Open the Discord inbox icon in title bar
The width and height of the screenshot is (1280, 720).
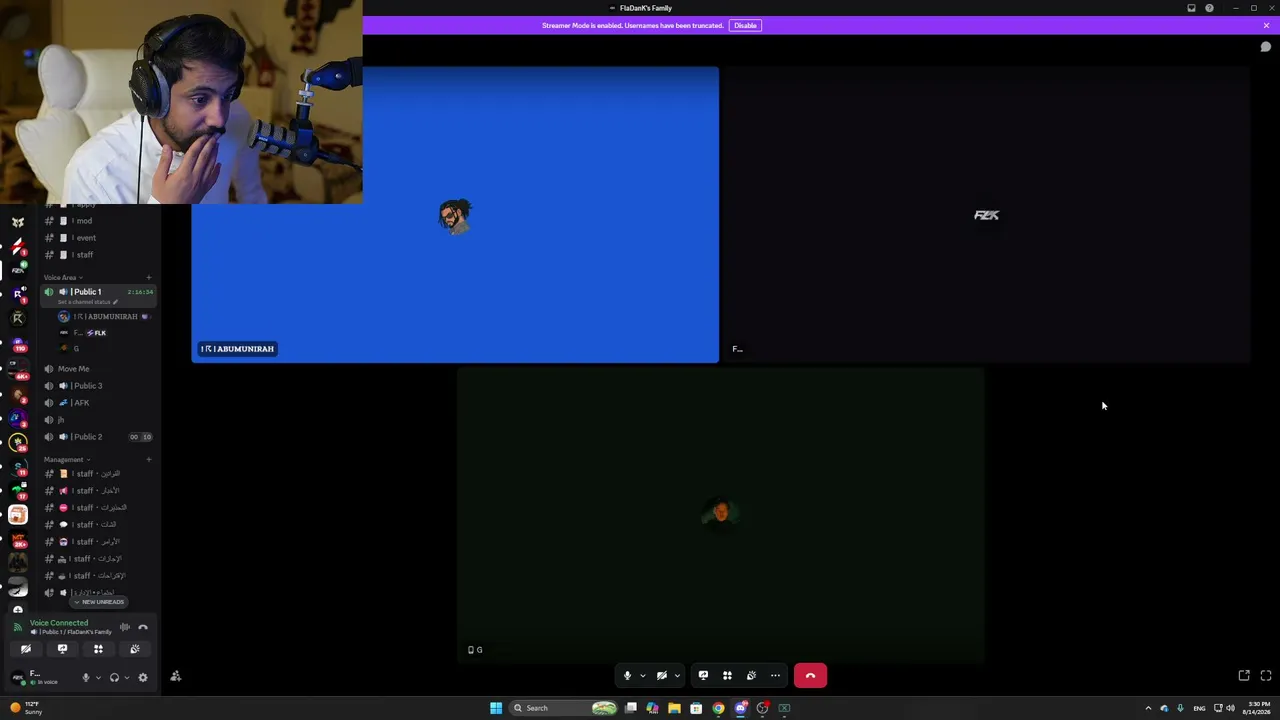[x=1191, y=8]
